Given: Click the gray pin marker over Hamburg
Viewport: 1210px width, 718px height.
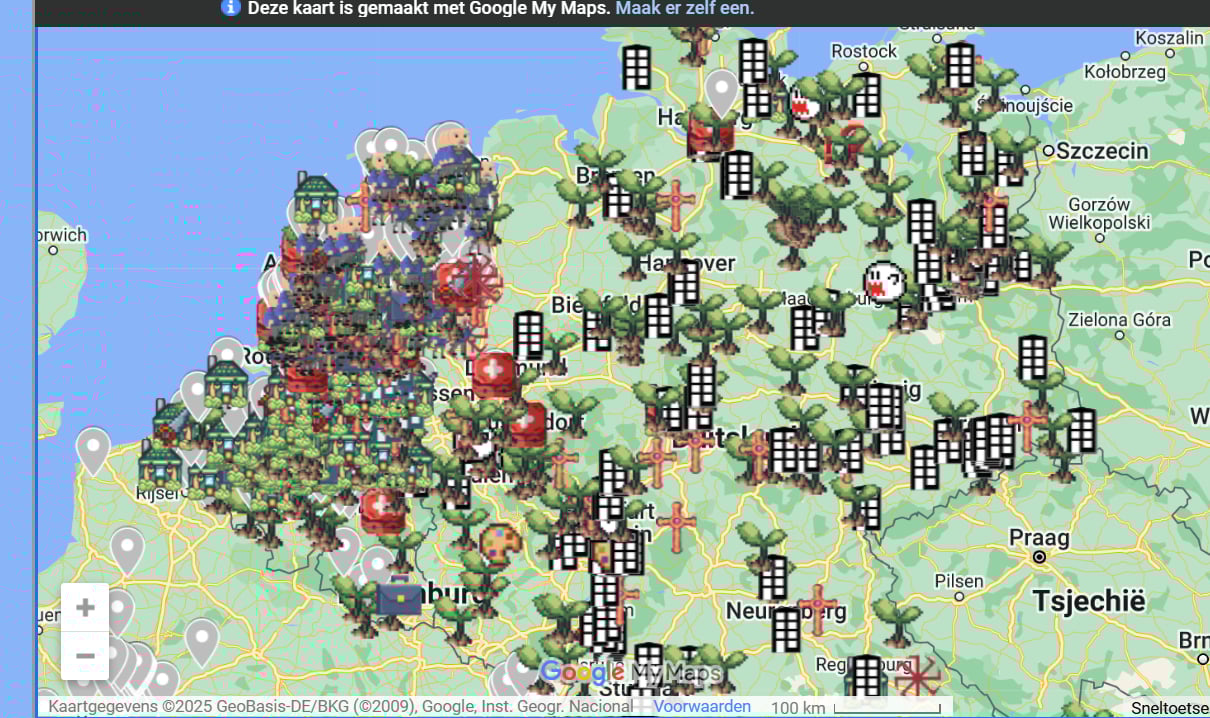Looking at the screenshot, I should pyautogui.click(x=721, y=93).
